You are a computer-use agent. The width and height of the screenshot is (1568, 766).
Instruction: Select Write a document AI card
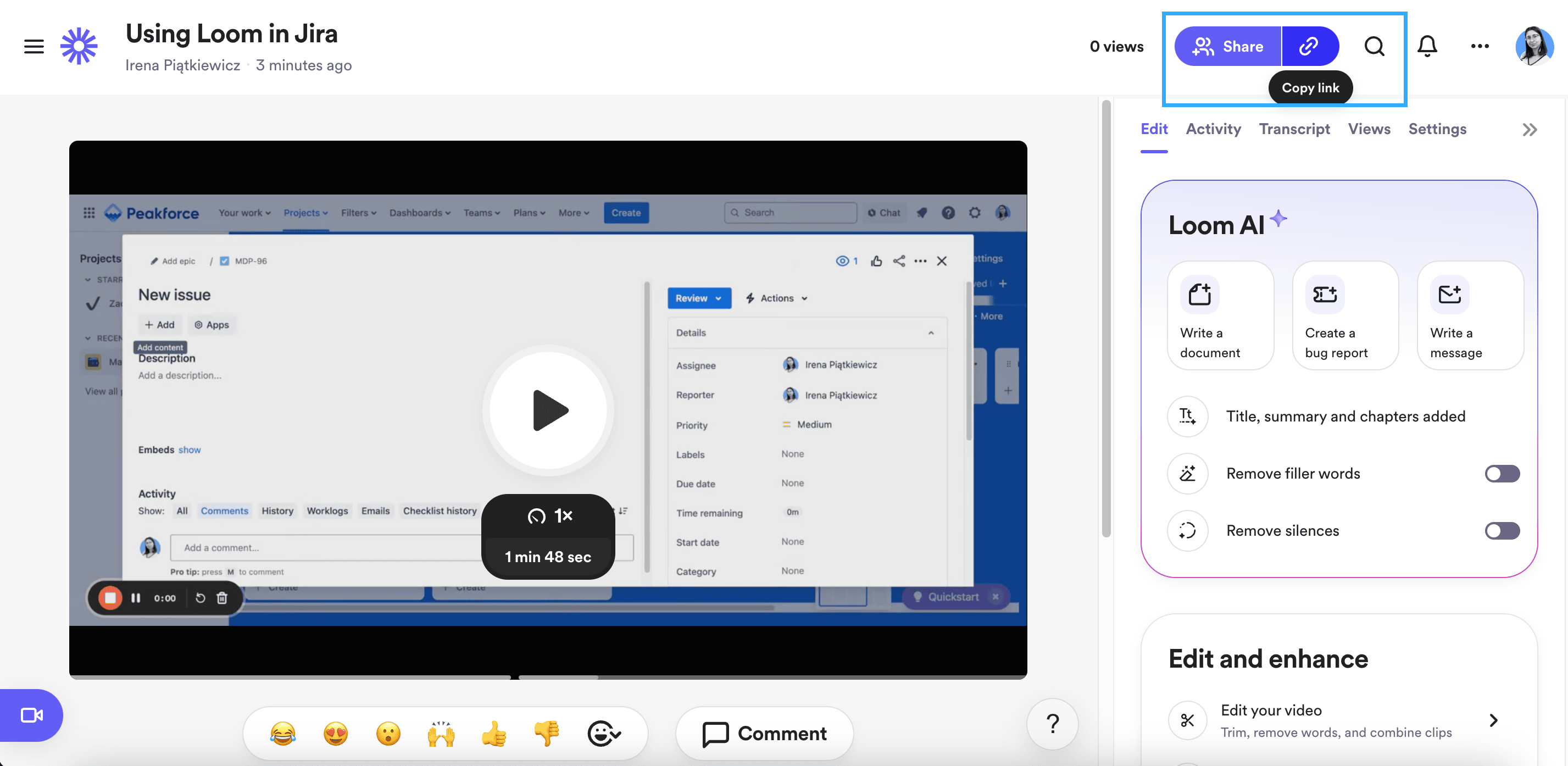click(1220, 315)
